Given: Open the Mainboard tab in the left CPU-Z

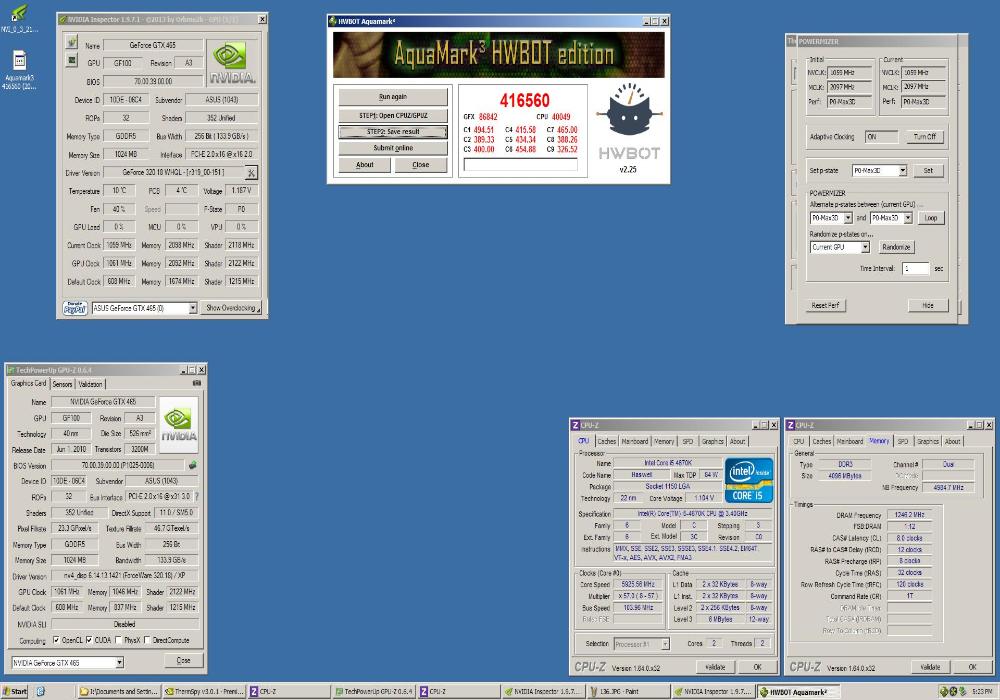Looking at the screenshot, I should click(635, 441).
